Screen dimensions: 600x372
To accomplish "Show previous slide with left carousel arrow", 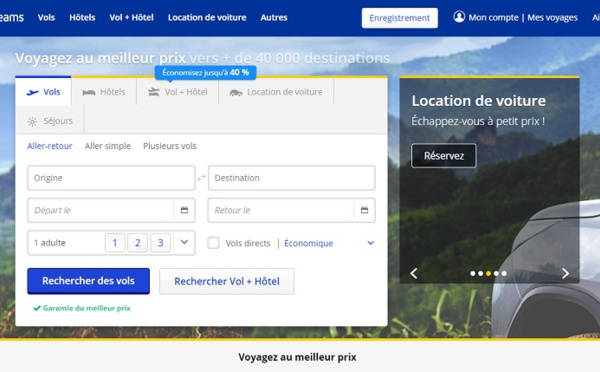I will tap(414, 273).
